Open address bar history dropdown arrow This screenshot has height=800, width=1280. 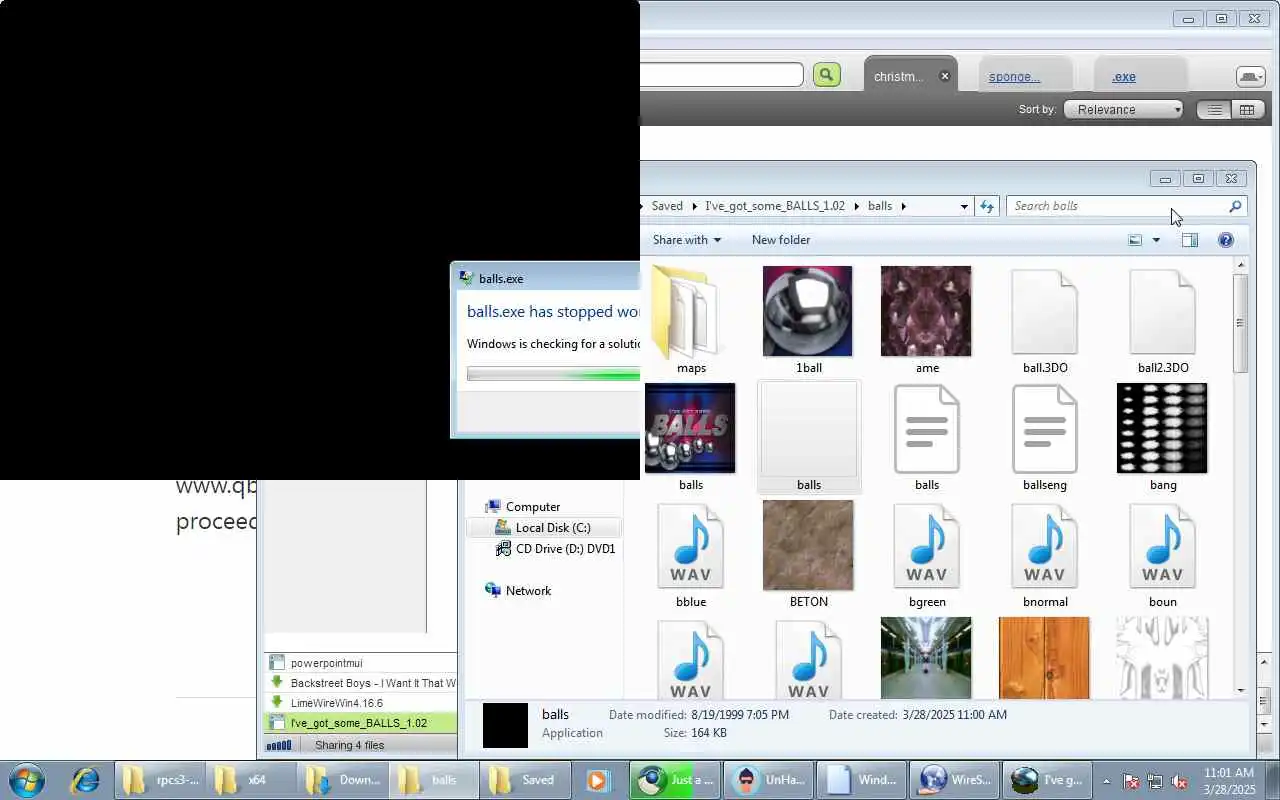964,206
